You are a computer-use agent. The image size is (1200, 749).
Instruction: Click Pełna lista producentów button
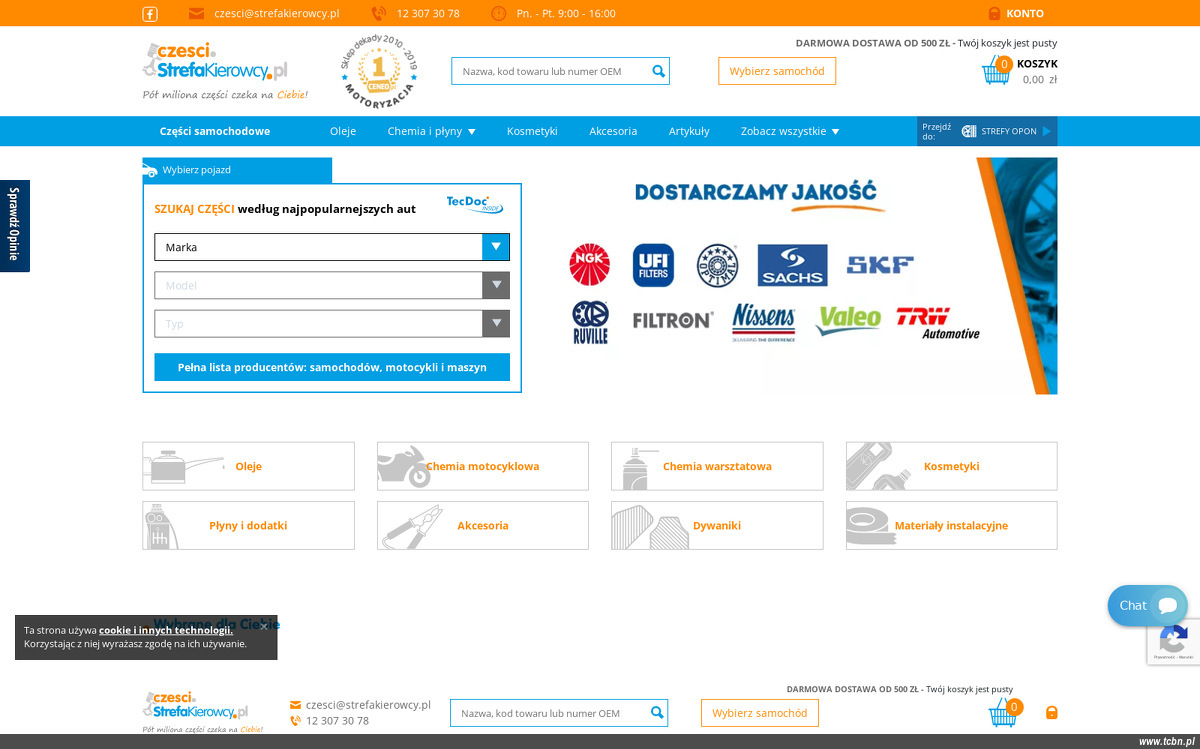click(x=332, y=367)
